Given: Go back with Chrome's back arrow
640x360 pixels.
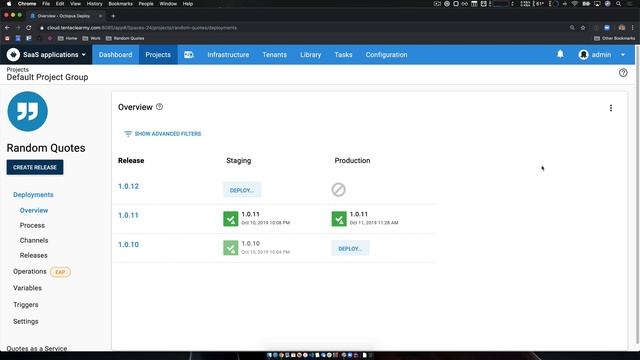Looking at the screenshot, I should tap(7, 28).
